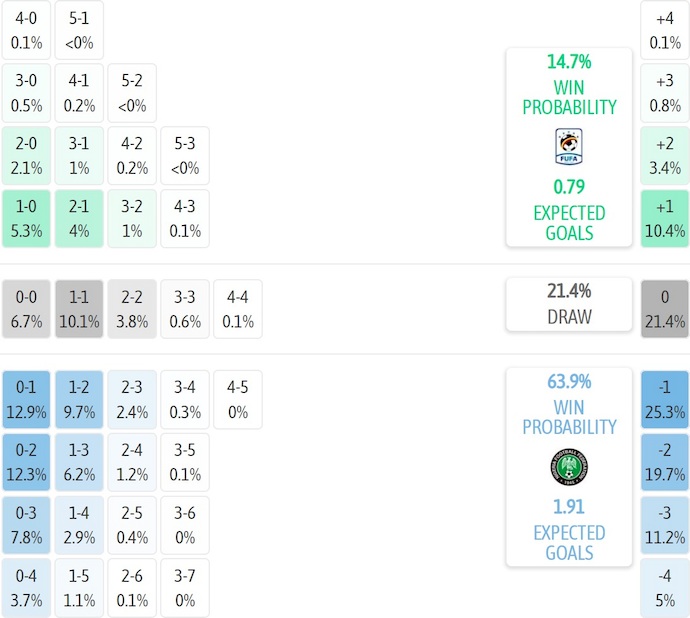The height and width of the screenshot is (618, 690).
Task: Select the 0-3 score tile
Action: pyautogui.click(x=26, y=524)
